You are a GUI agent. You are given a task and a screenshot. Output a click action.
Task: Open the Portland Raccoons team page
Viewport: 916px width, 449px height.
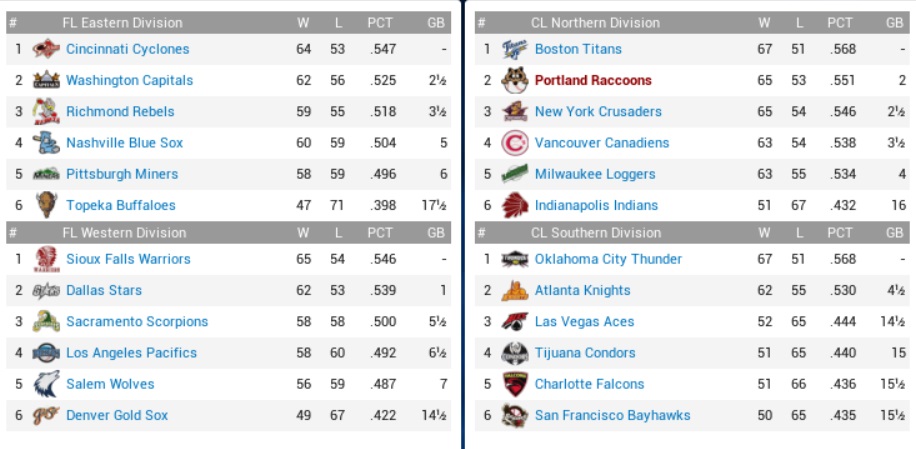click(593, 80)
